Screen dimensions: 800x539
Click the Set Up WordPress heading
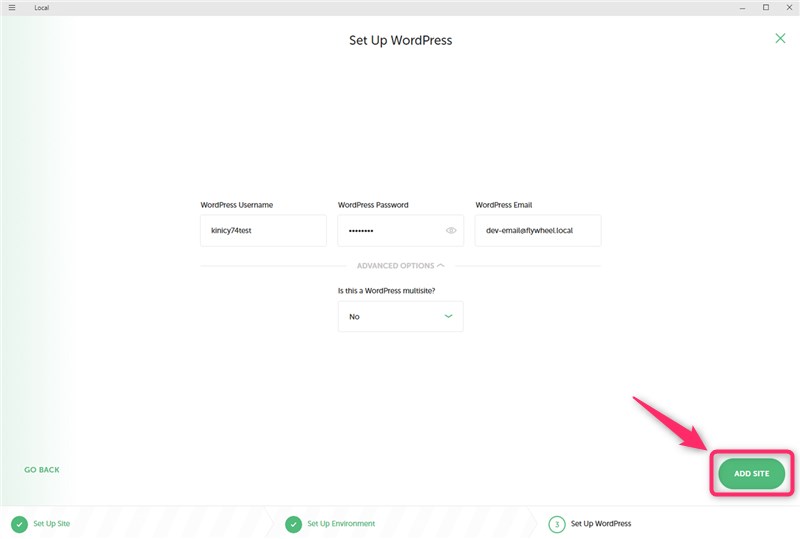[401, 40]
